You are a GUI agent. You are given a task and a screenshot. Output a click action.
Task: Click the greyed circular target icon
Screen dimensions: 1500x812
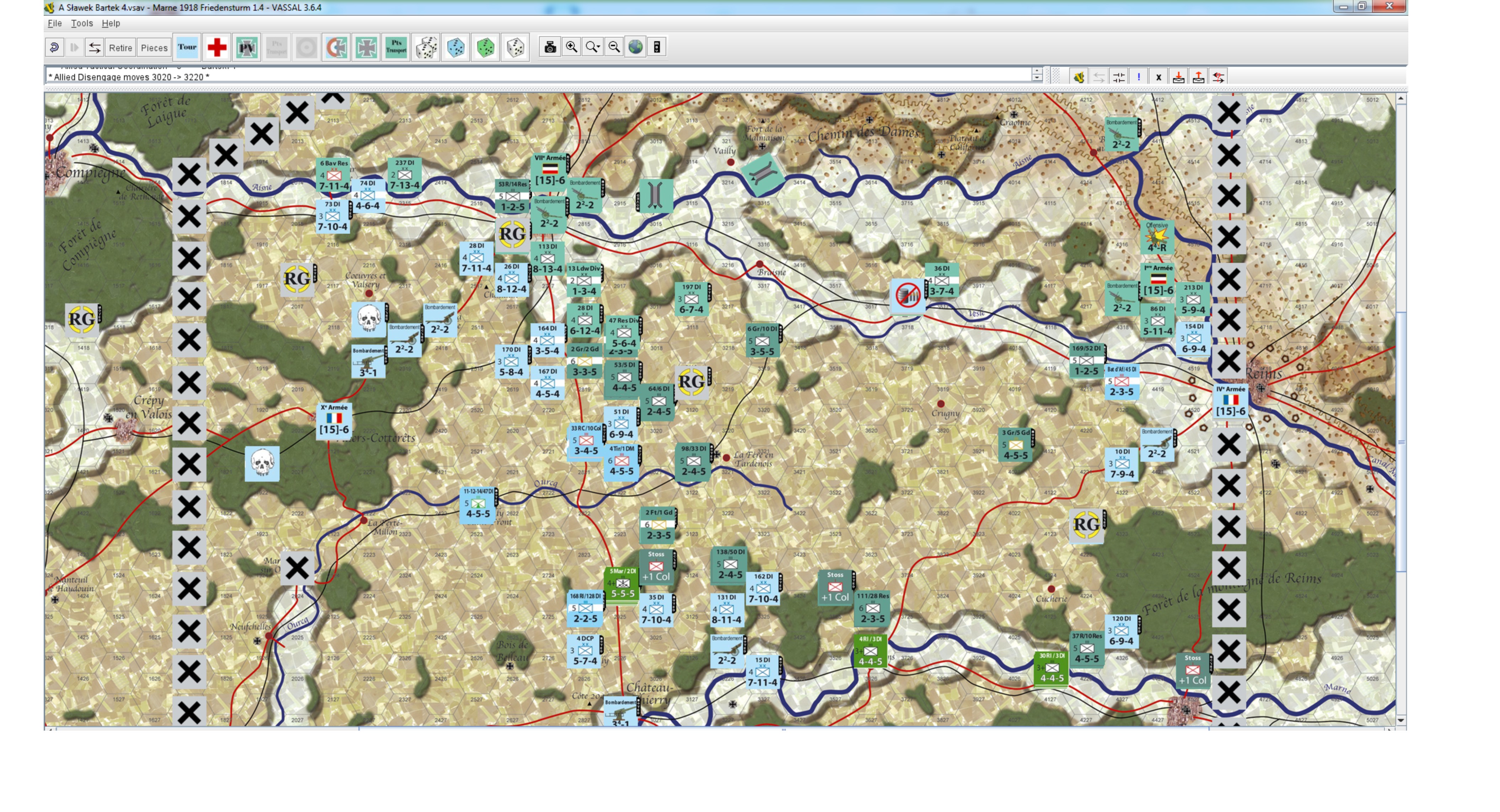click(x=306, y=47)
